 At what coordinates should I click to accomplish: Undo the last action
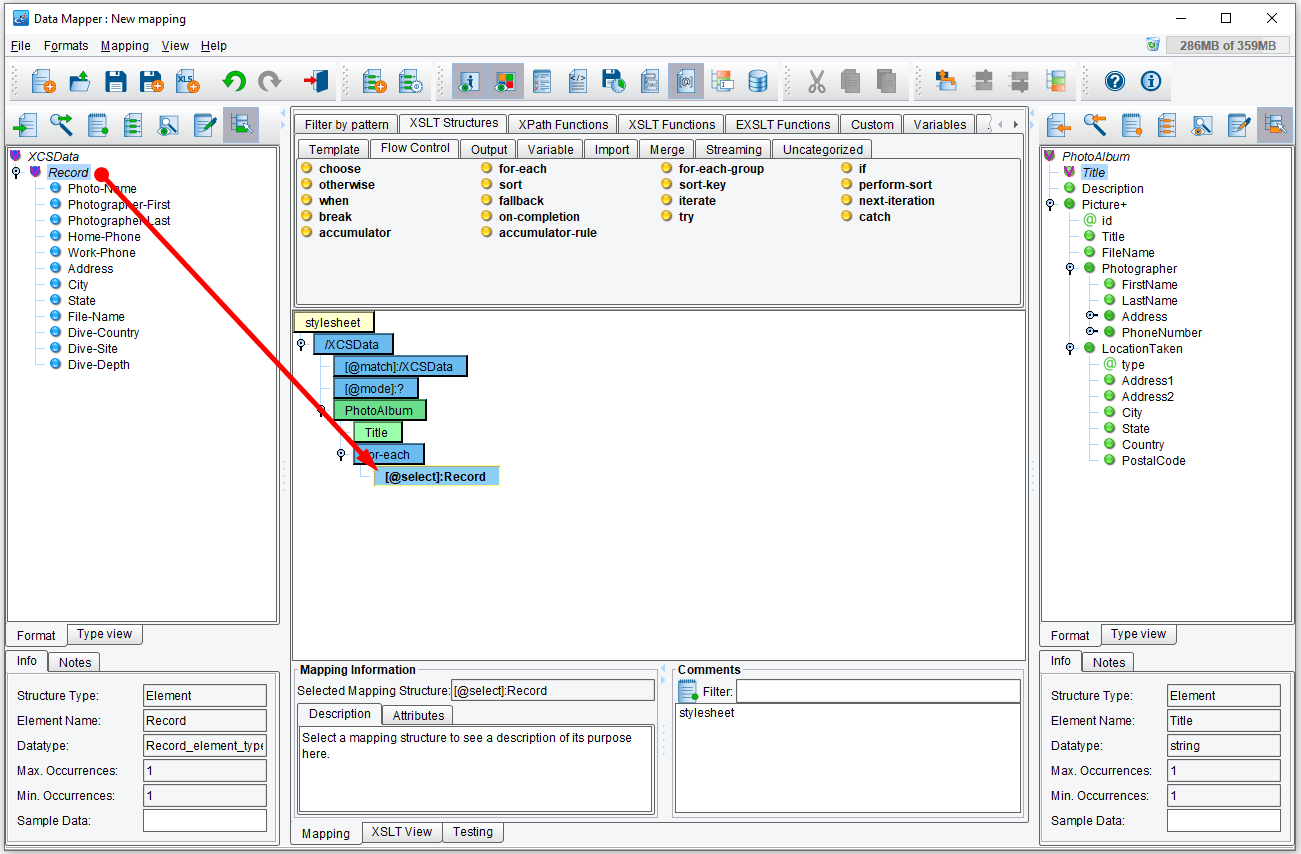pos(234,82)
